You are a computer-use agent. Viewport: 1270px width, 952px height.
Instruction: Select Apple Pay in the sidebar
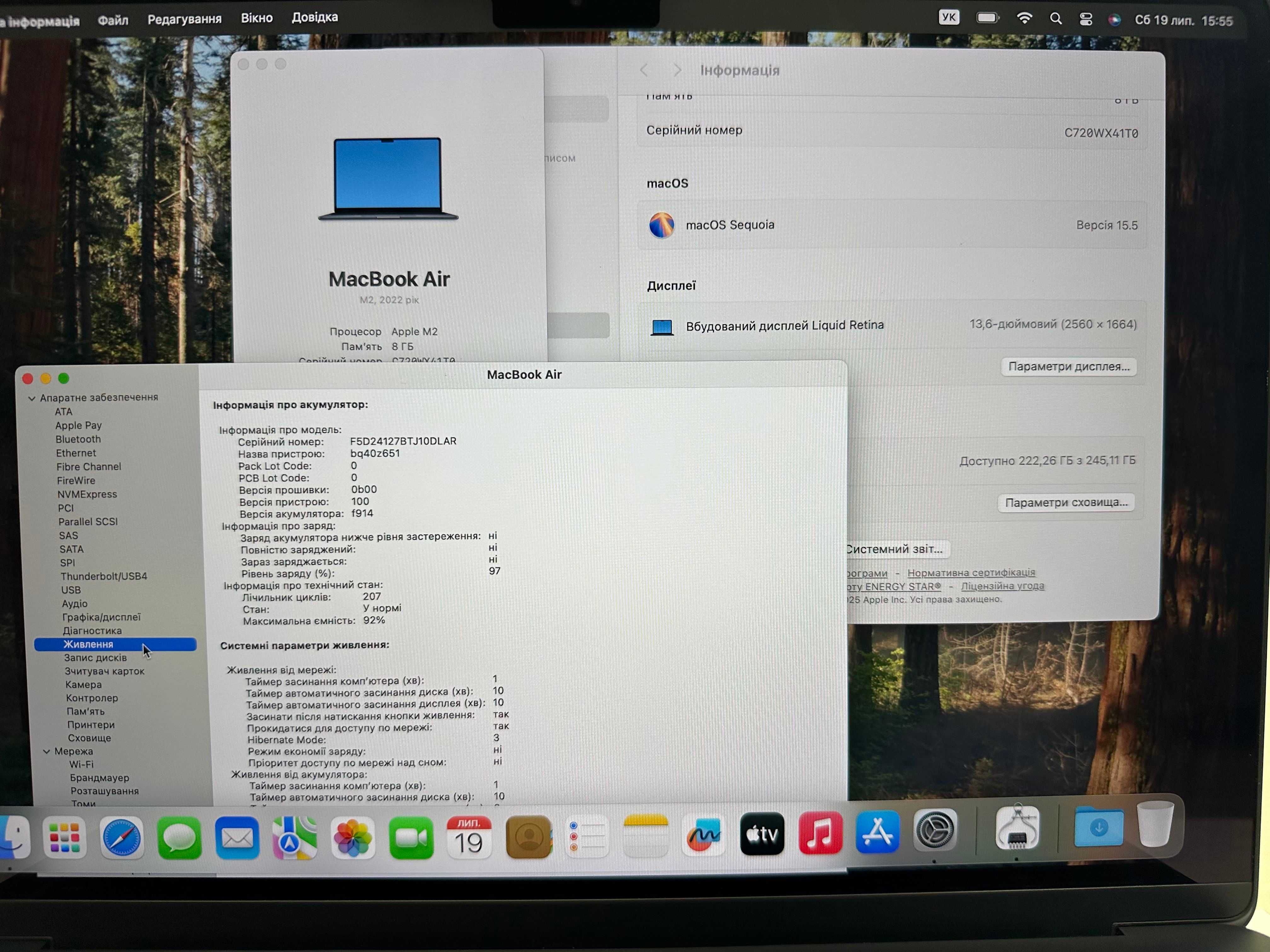point(78,426)
